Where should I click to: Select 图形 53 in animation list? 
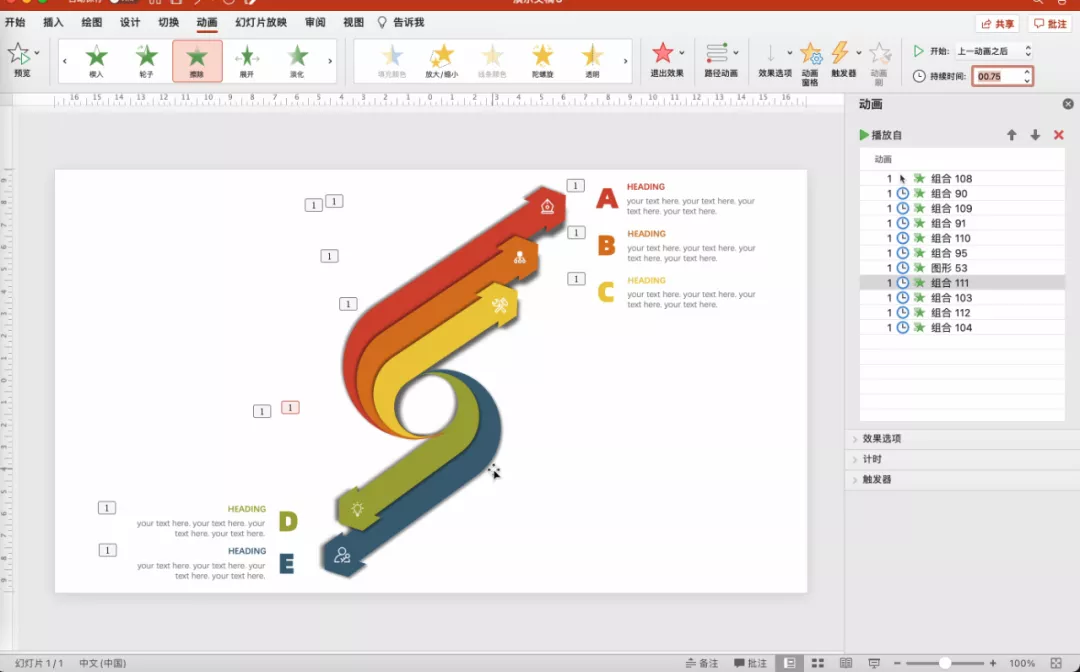[x=962, y=268]
